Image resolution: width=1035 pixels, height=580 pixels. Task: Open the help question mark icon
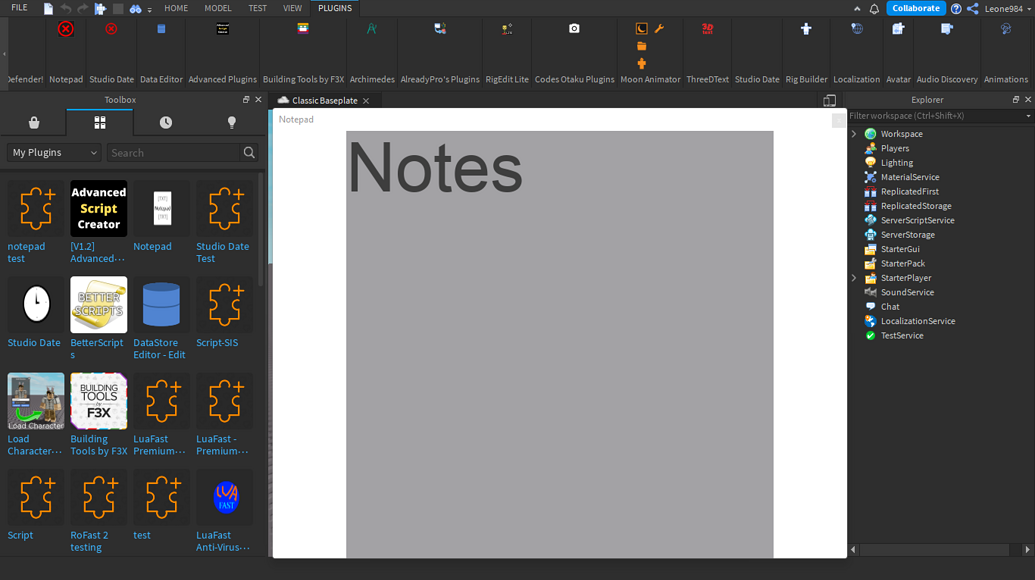pos(956,9)
